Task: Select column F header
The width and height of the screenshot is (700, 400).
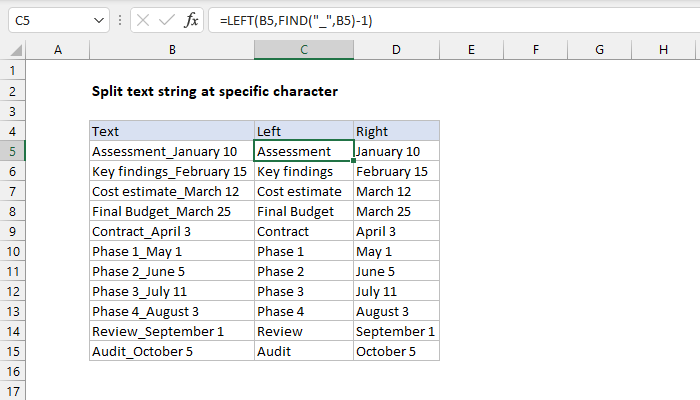Action: pos(536,50)
